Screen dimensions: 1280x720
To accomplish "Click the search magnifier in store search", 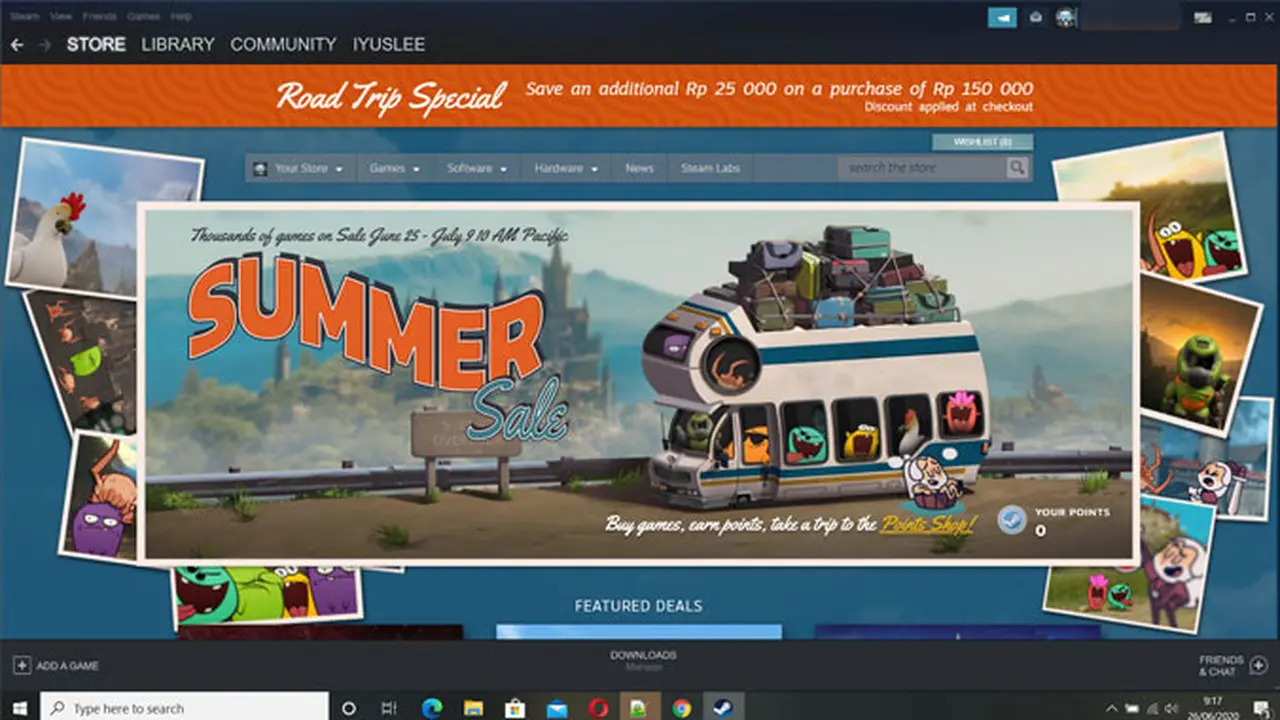I will click(1017, 168).
